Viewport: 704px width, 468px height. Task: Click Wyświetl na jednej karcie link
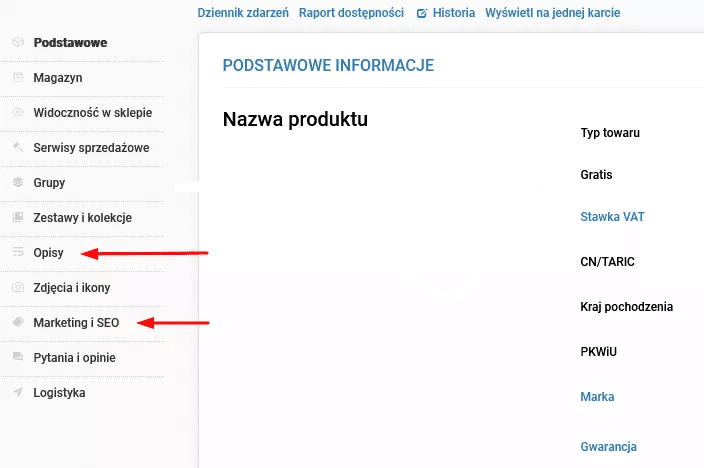[x=552, y=13]
